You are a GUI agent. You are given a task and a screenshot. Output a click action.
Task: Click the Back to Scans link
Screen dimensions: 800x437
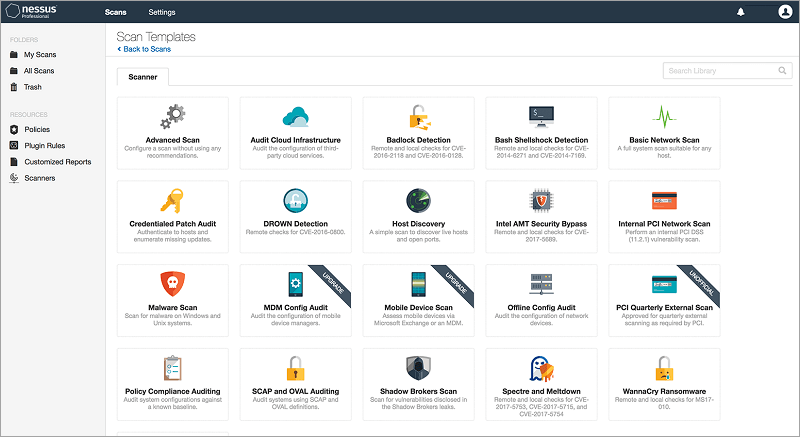click(144, 49)
